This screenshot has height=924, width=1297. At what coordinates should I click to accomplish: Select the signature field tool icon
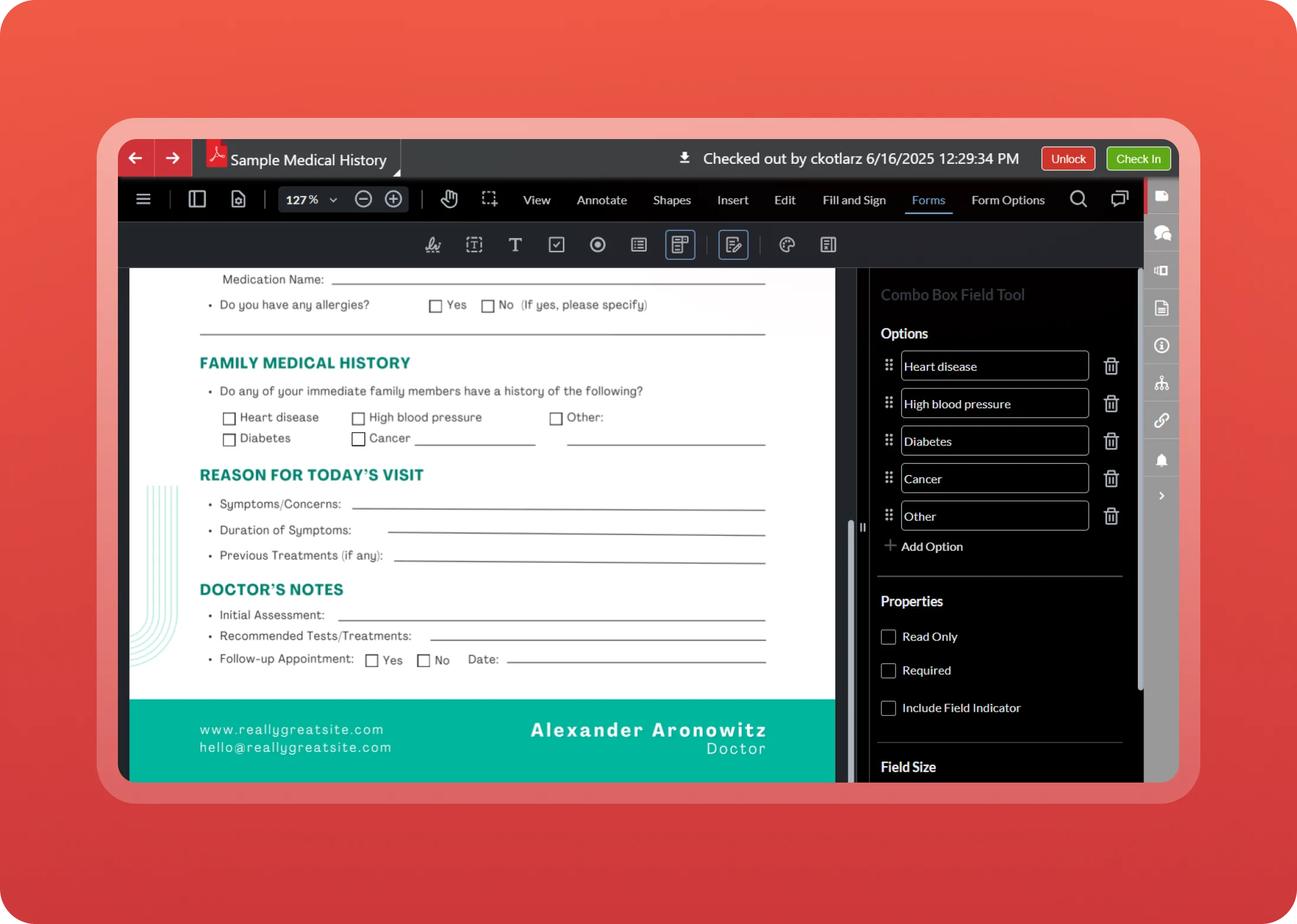pyautogui.click(x=433, y=245)
